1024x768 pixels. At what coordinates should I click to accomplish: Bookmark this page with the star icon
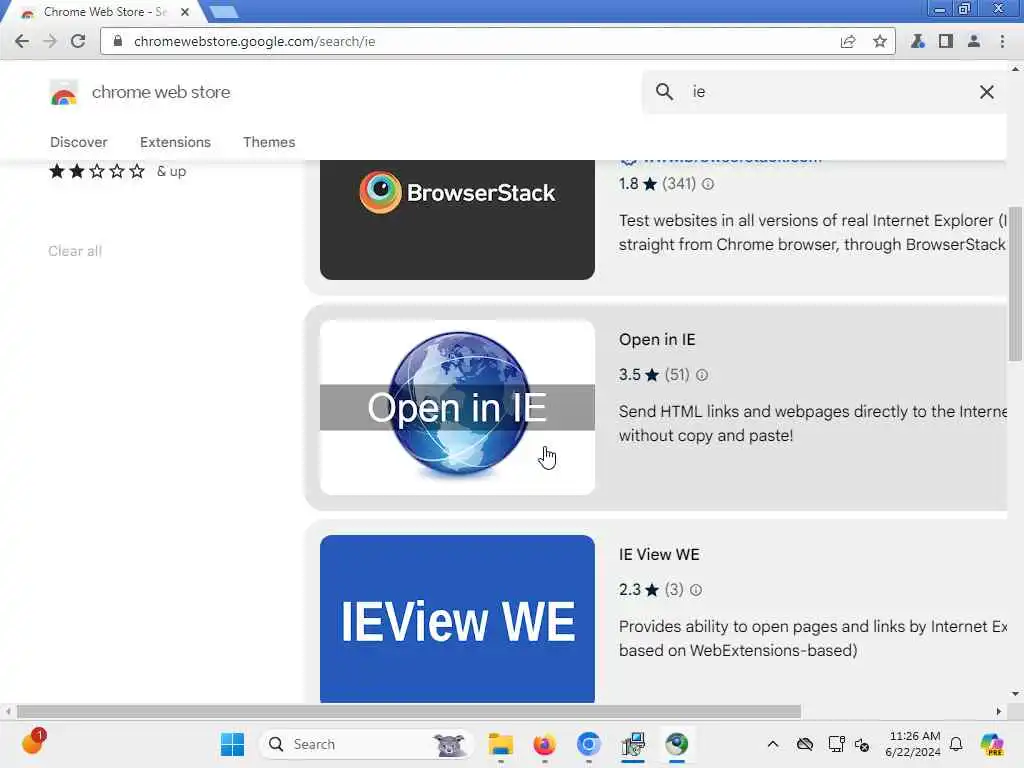(880, 41)
